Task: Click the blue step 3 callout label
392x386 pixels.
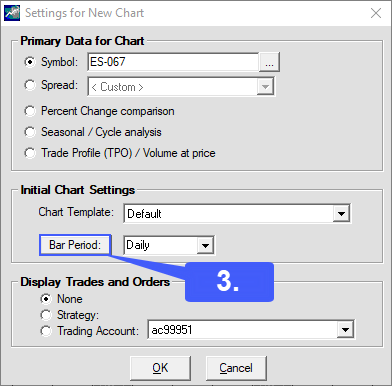Action: 229,282
